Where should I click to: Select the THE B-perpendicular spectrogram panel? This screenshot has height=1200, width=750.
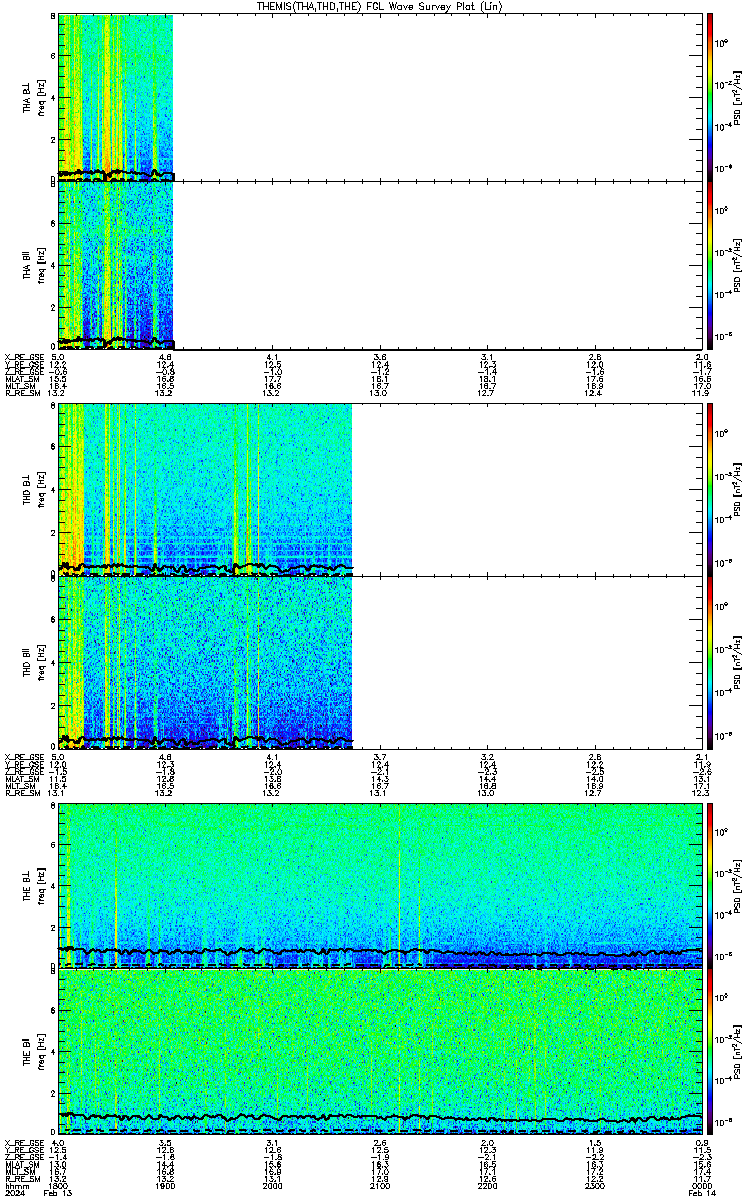coord(380,885)
